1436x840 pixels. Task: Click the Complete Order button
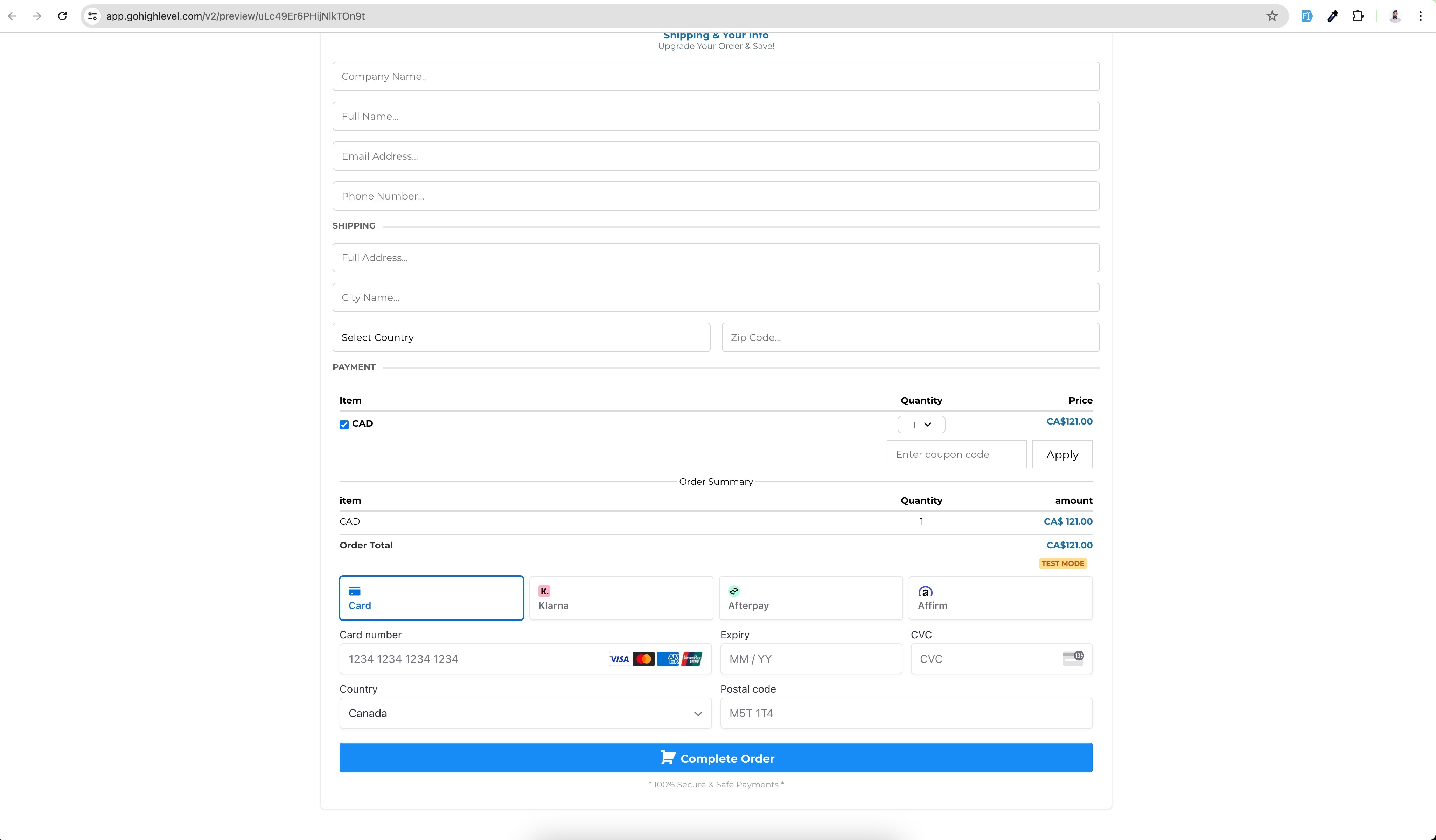[716, 758]
